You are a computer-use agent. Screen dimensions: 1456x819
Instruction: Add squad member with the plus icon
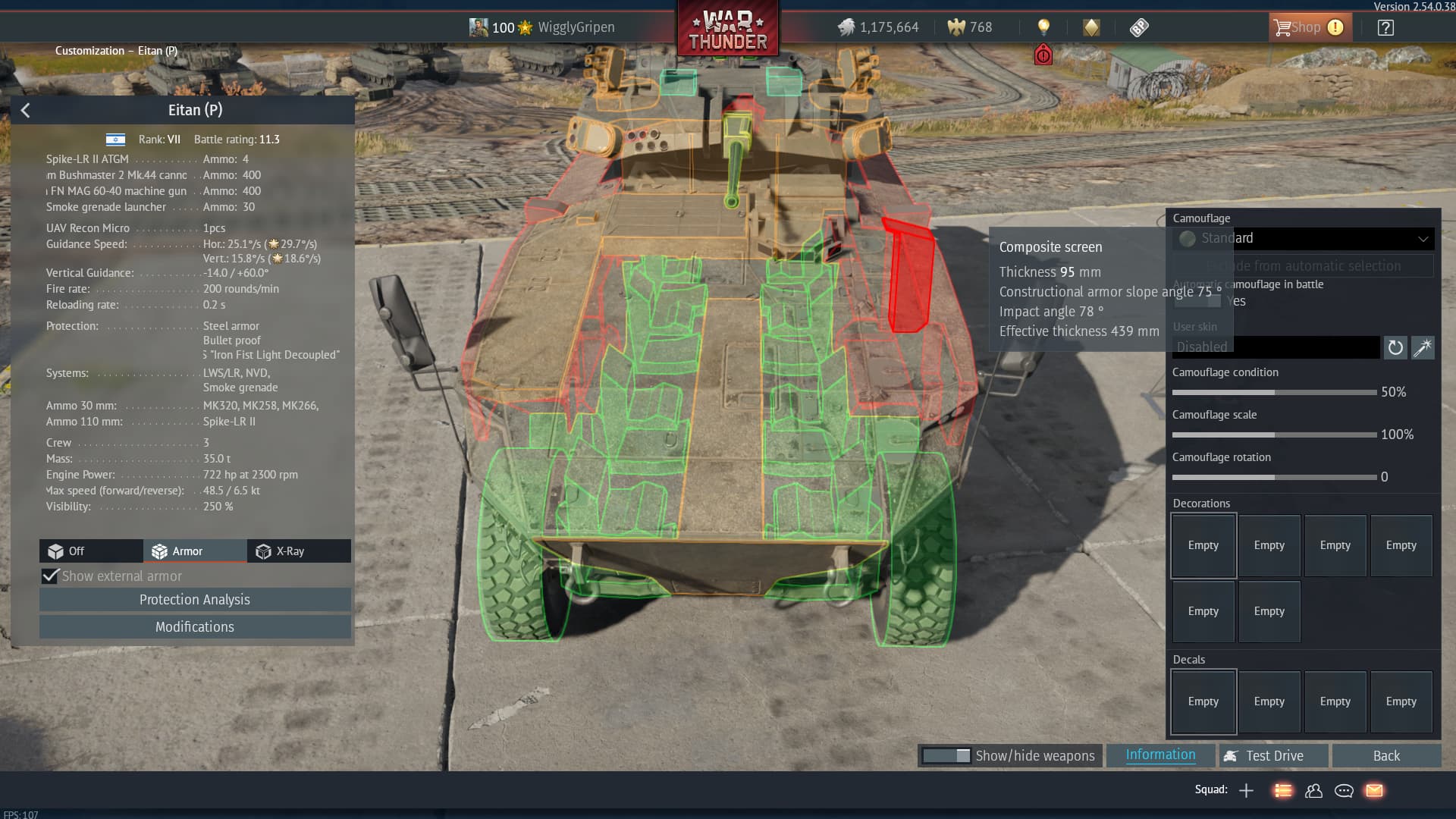pos(1246,791)
